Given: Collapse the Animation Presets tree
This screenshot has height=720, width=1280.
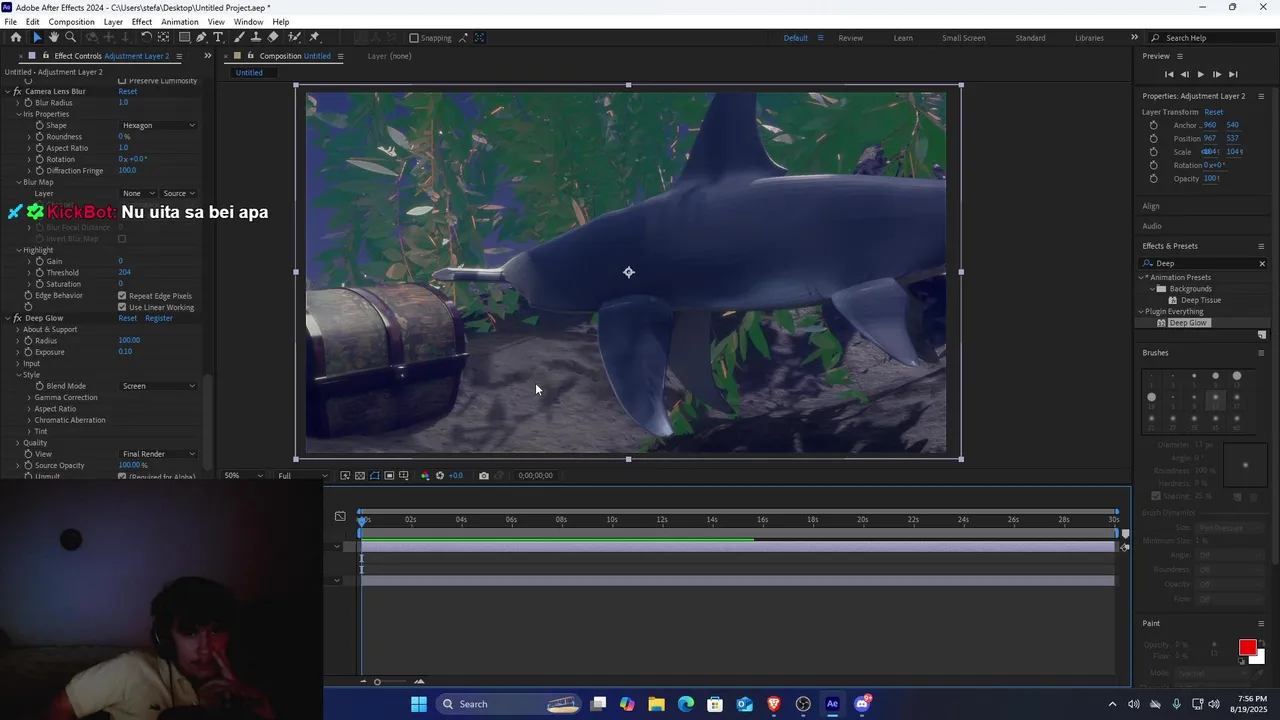Looking at the screenshot, I should click(x=1141, y=277).
